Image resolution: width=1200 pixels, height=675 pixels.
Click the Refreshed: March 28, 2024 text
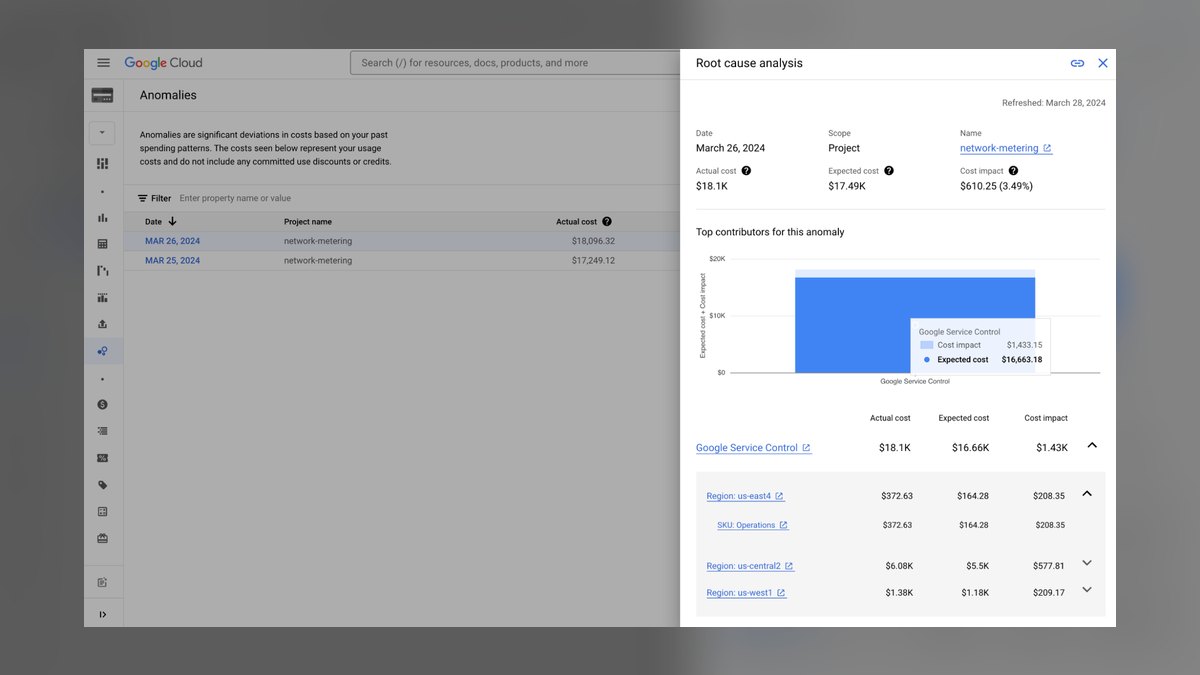1054,103
